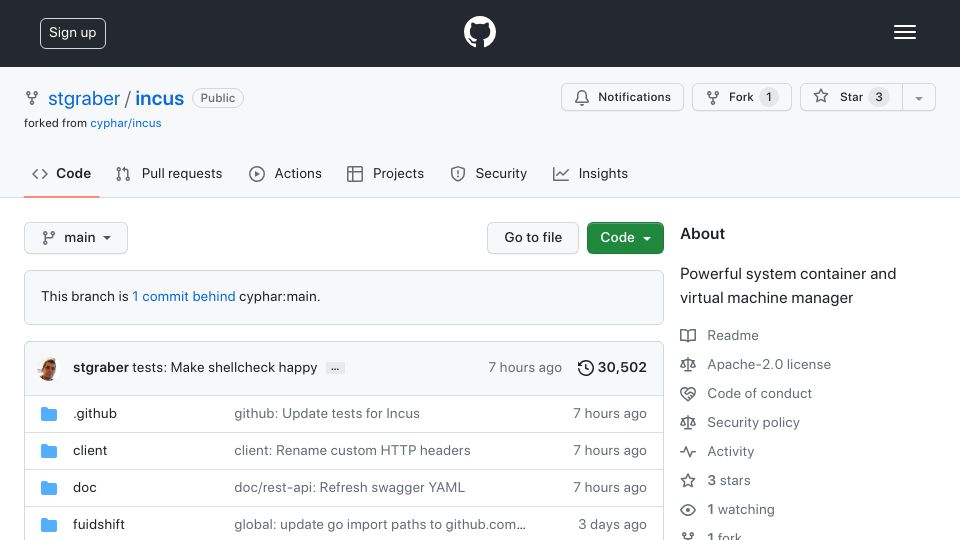Image resolution: width=960 pixels, height=540 pixels.
Task: Open the 1 watching link
Action: tap(741, 509)
